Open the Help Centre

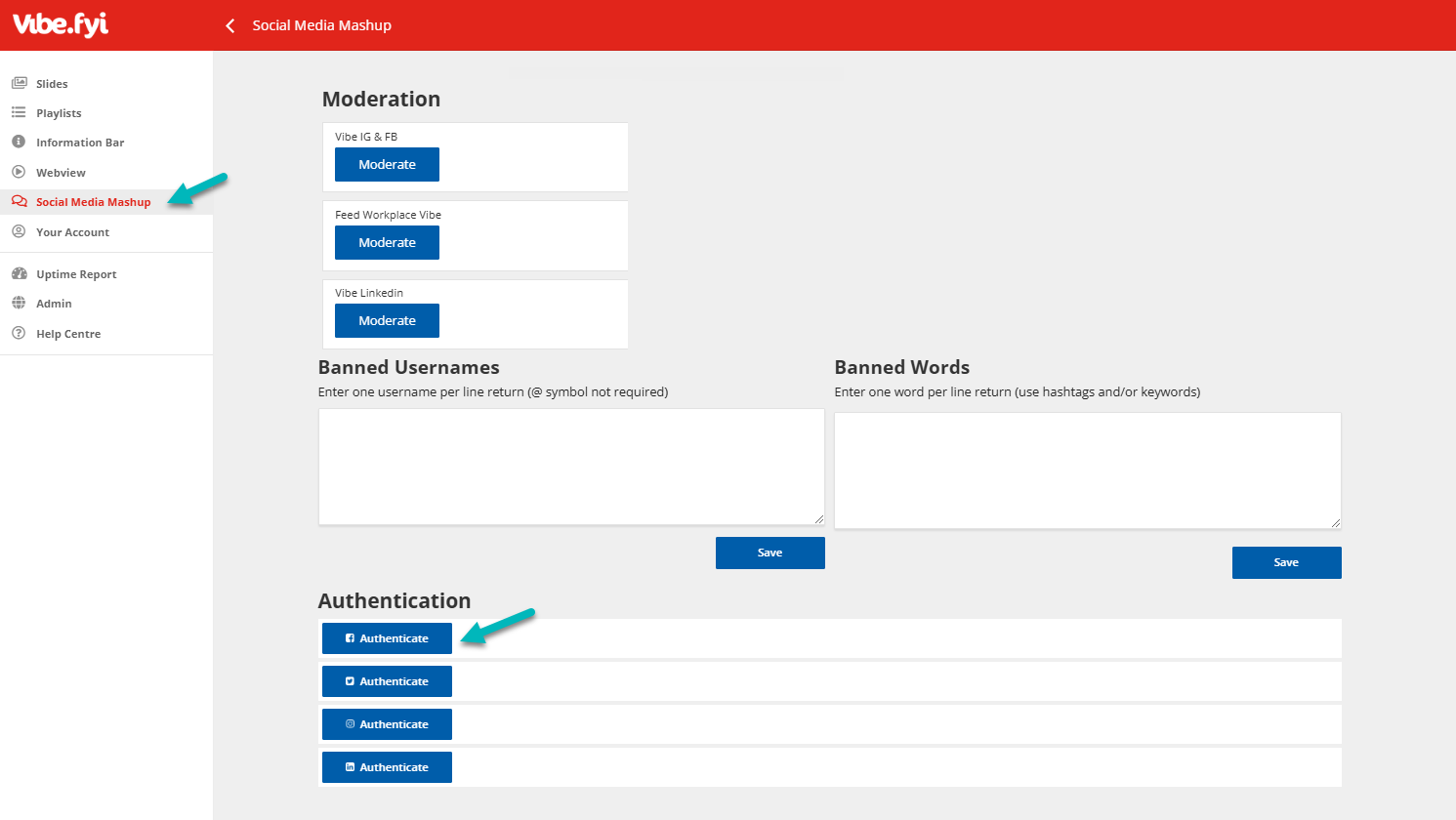[68, 334]
